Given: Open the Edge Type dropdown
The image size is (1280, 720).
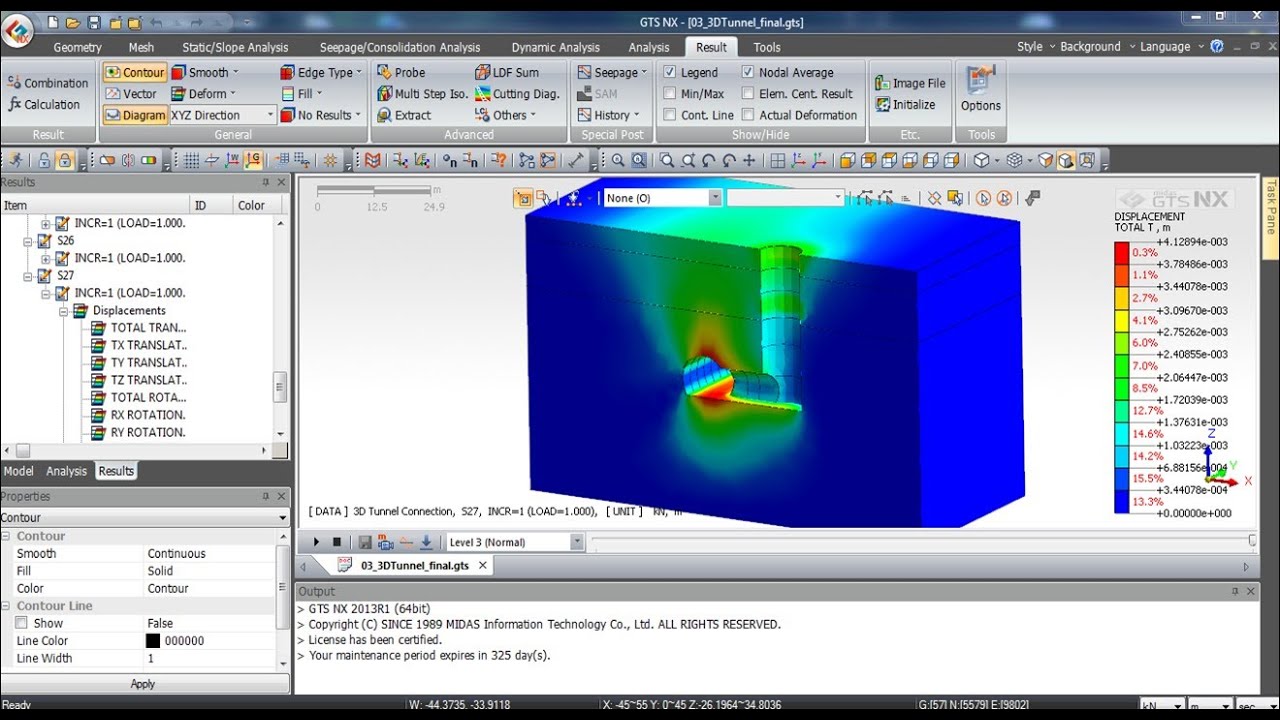Looking at the screenshot, I should pyautogui.click(x=321, y=72).
